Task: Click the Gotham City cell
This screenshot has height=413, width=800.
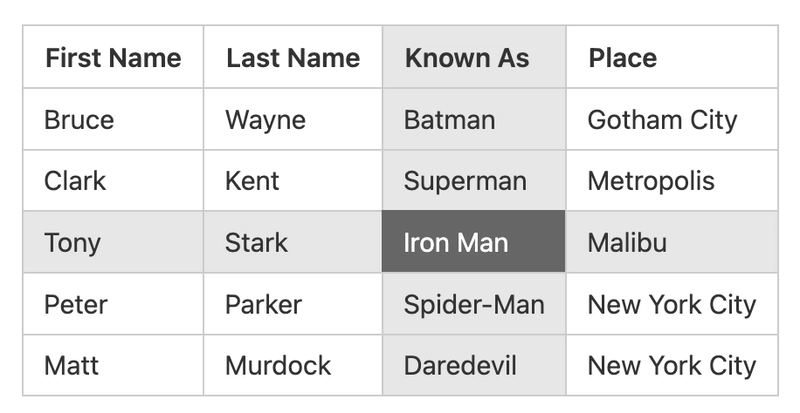Action: click(672, 119)
